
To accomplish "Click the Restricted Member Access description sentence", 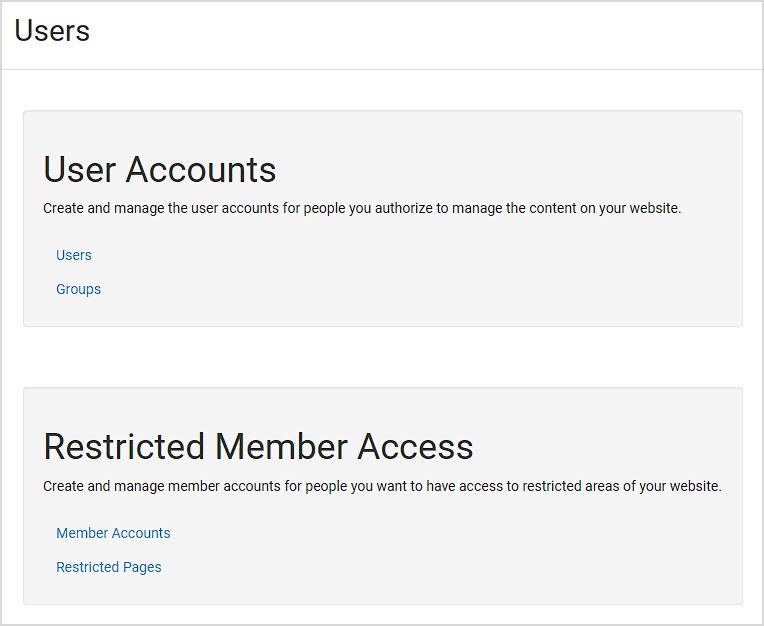I will 382,486.
